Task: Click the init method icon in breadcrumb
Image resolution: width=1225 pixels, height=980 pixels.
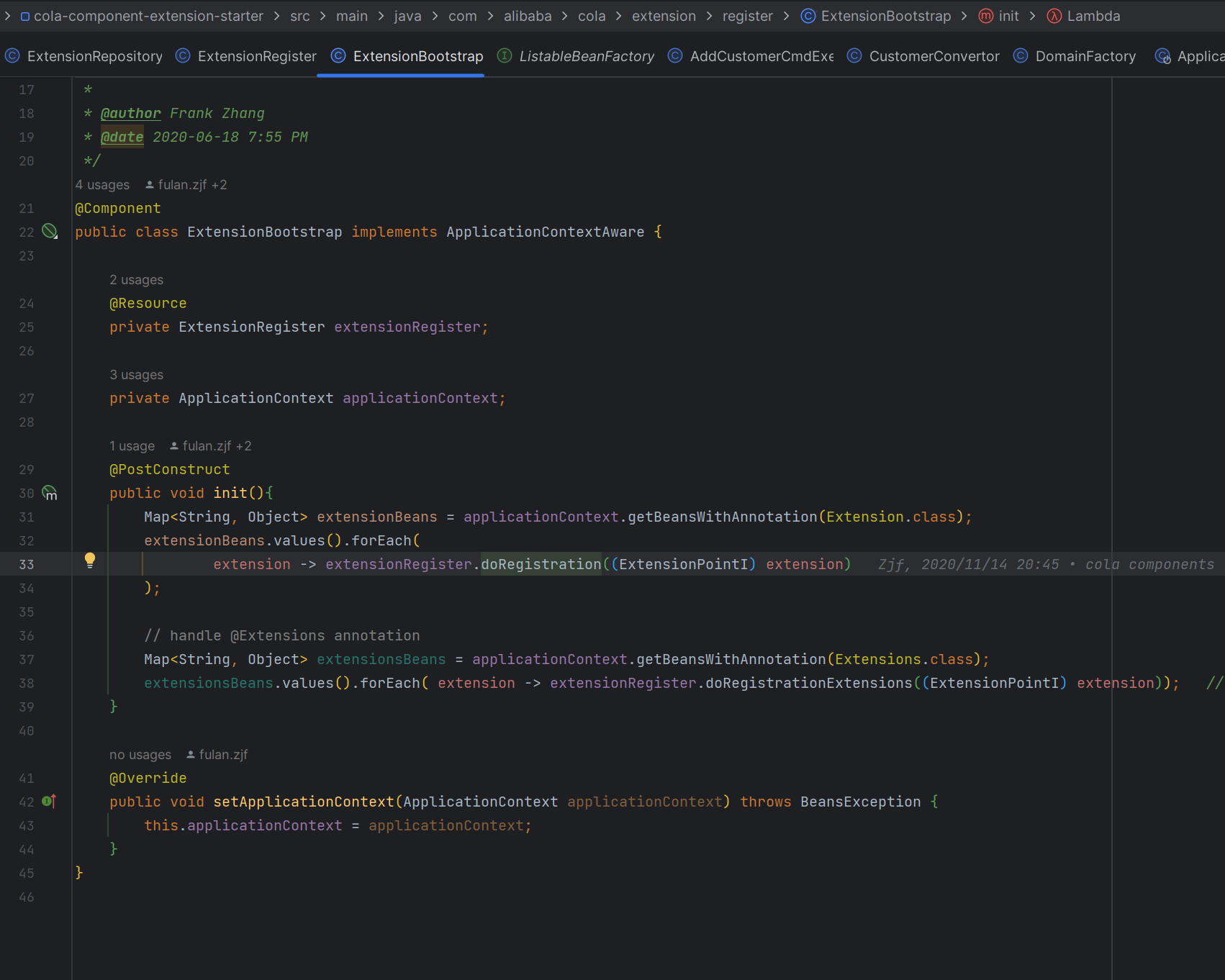Action: (985, 16)
